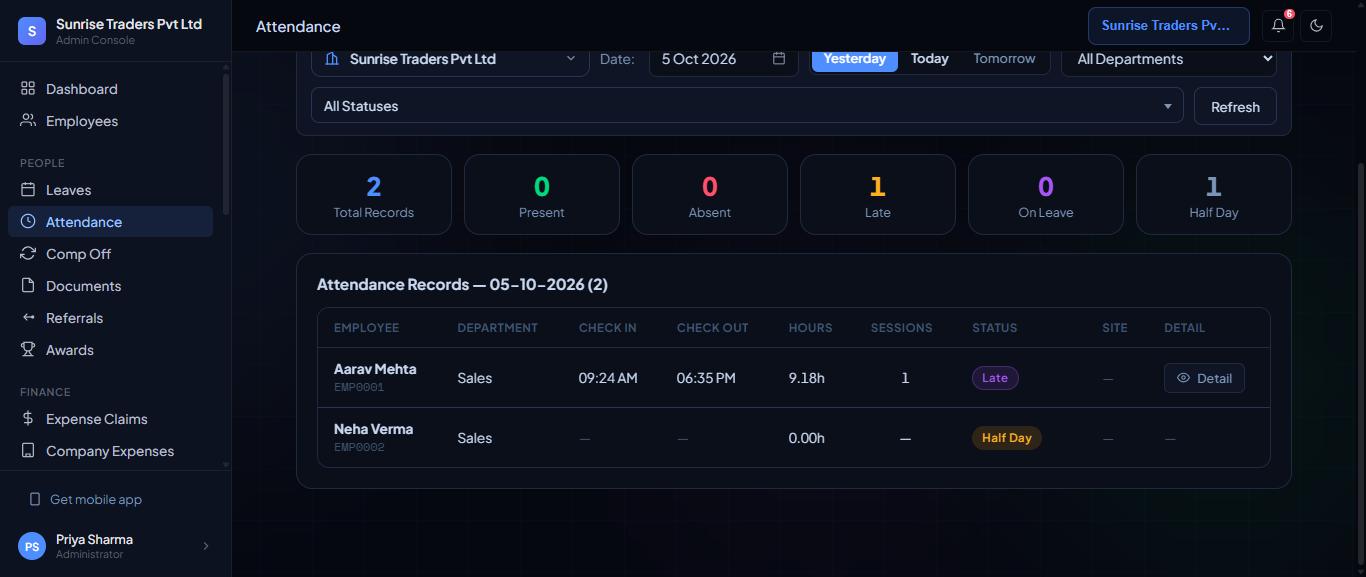
Task: Click the Get mobile app link
Action: click(x=96, y=500)
